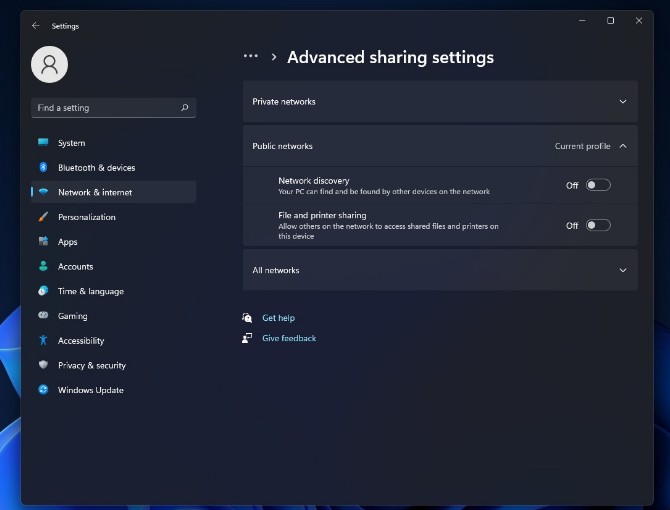Click the Gaming controller icon
This screenshot has height=510, width=670.
[43, 315]
